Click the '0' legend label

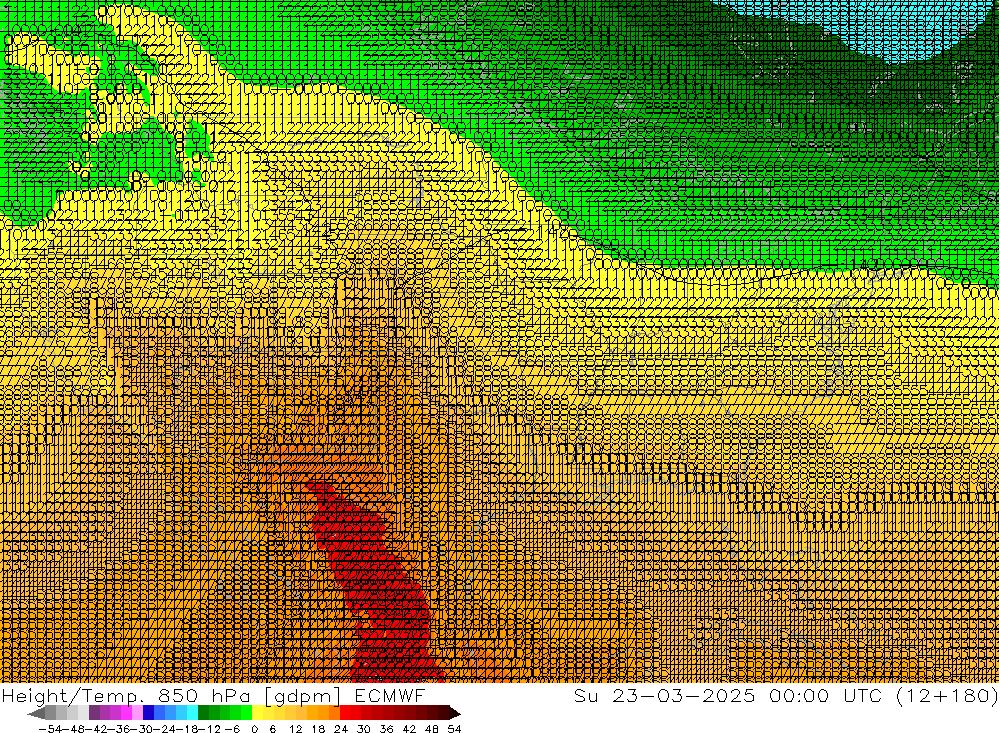(x=255, y=728)
